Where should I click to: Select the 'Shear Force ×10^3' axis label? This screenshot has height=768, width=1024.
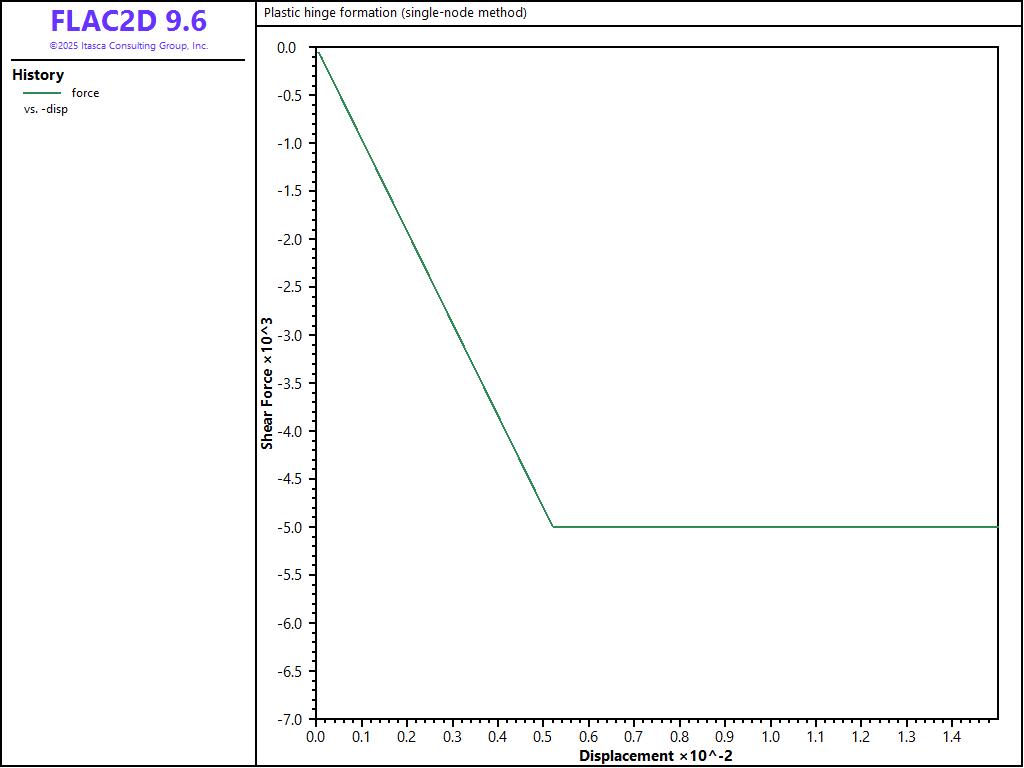tap(267, 384)
